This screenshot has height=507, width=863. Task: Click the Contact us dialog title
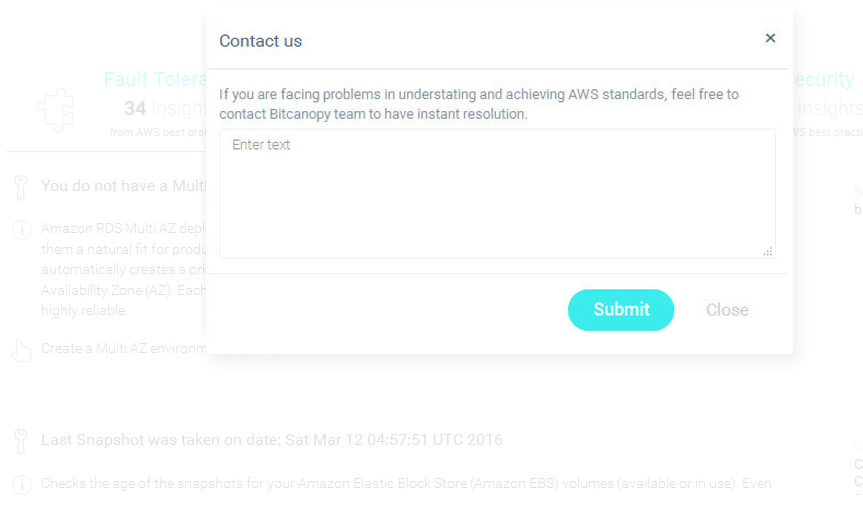261,41
